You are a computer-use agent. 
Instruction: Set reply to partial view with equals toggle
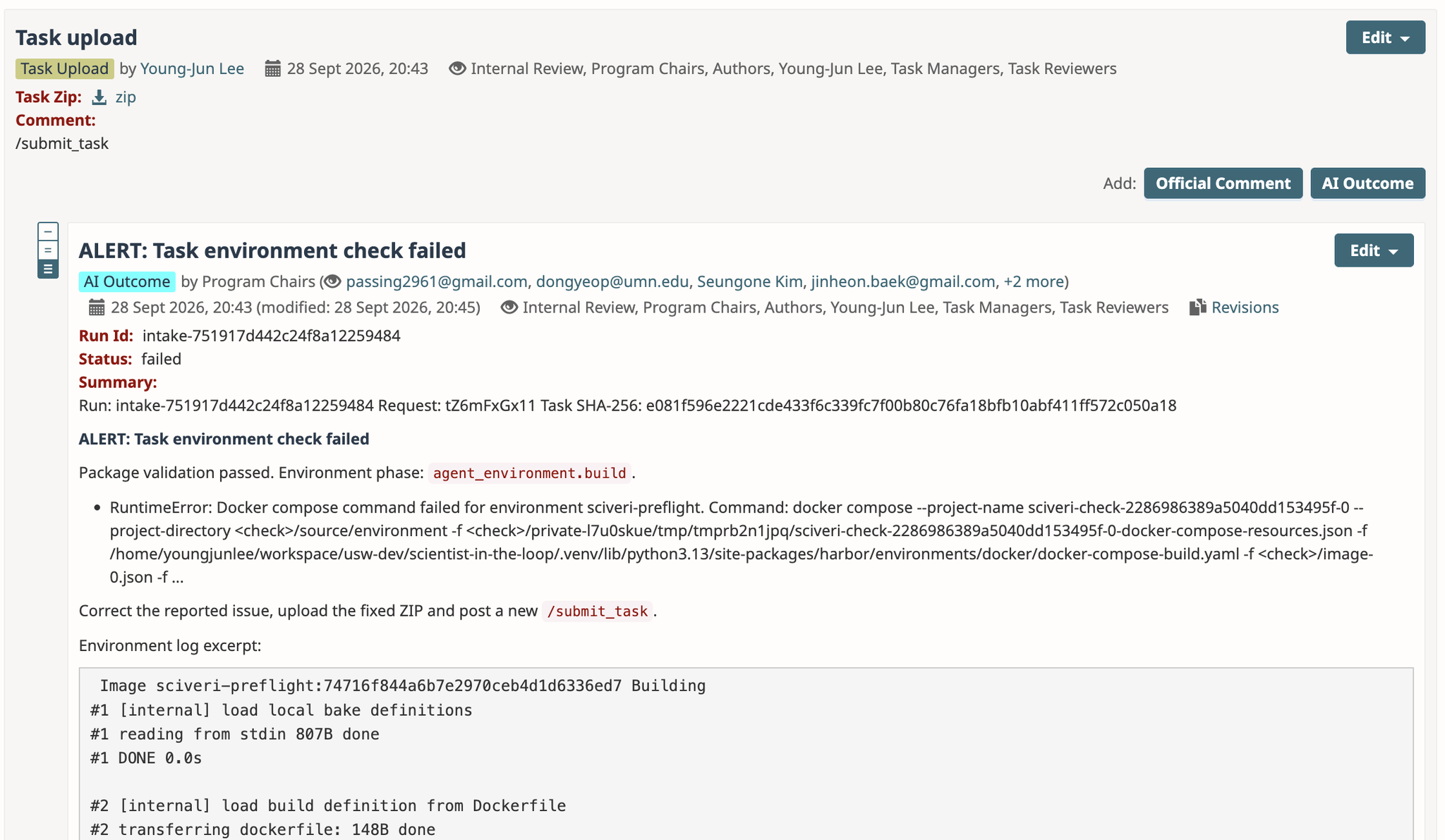point(48,250)
